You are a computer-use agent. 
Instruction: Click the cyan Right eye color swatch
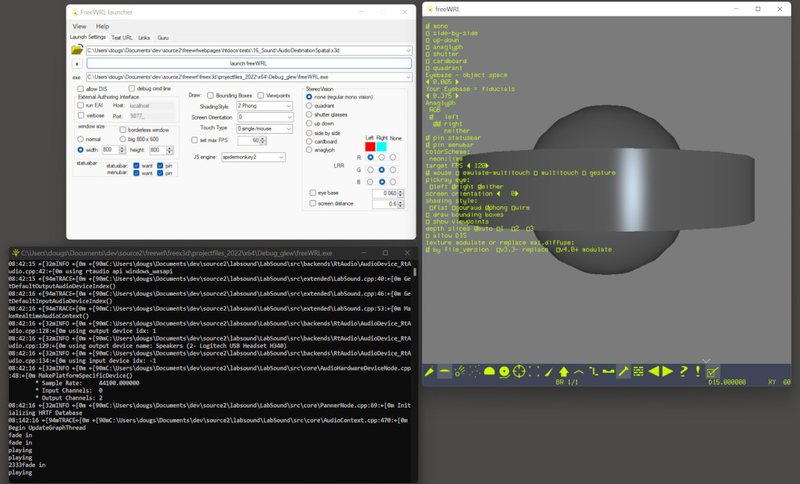[x=381, y=147]
